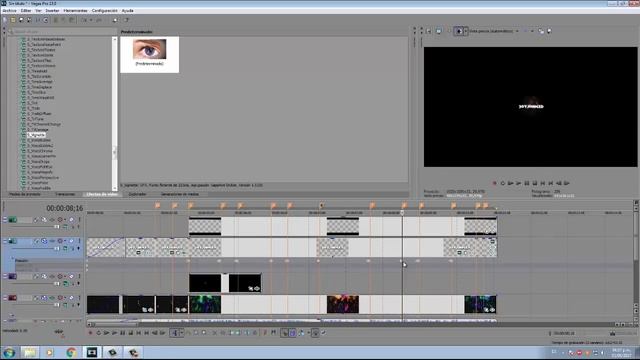Click Record button in timeline transport bar

[90, 333]
